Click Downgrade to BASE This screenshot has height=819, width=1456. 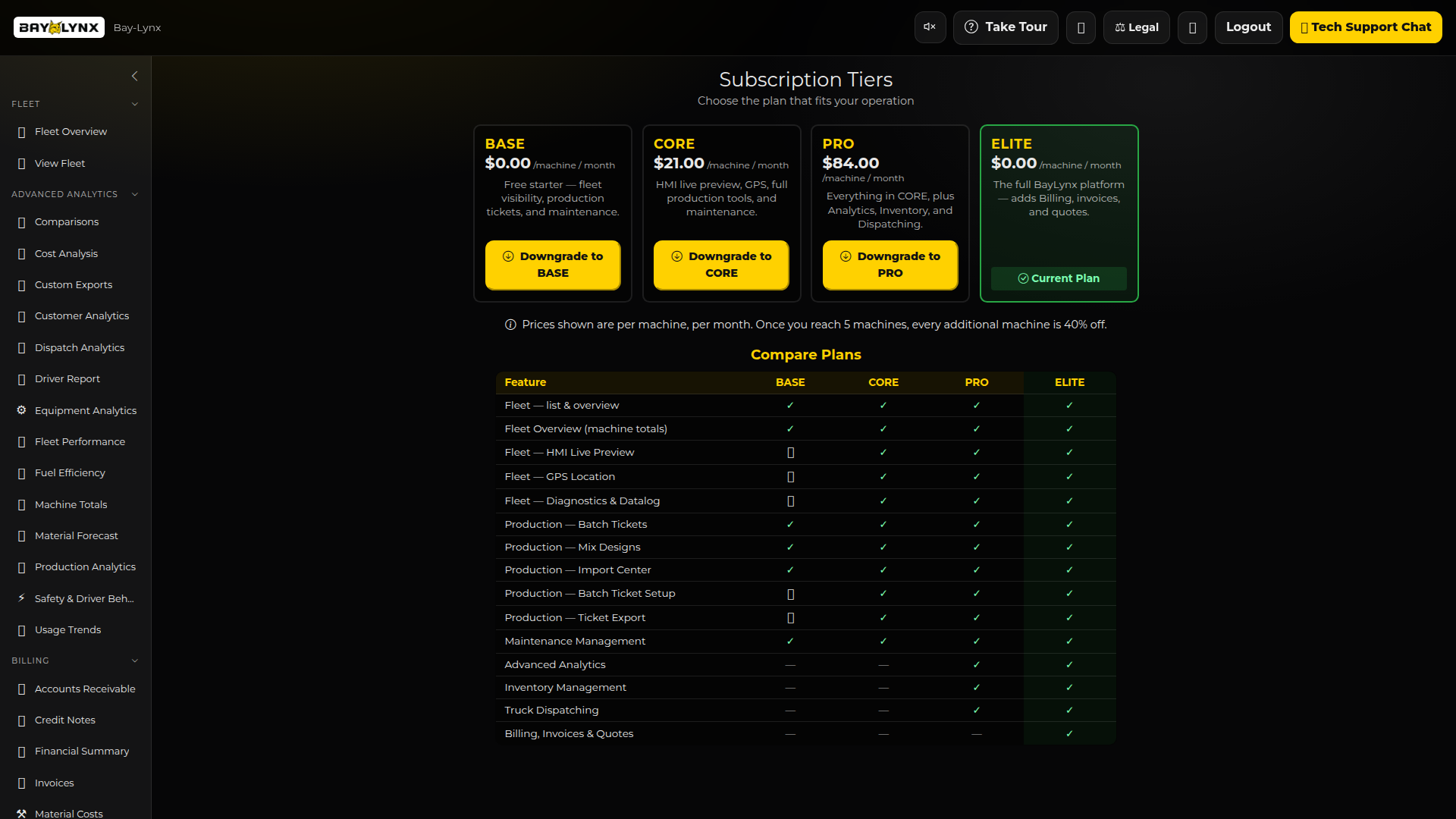pos(552,265)
